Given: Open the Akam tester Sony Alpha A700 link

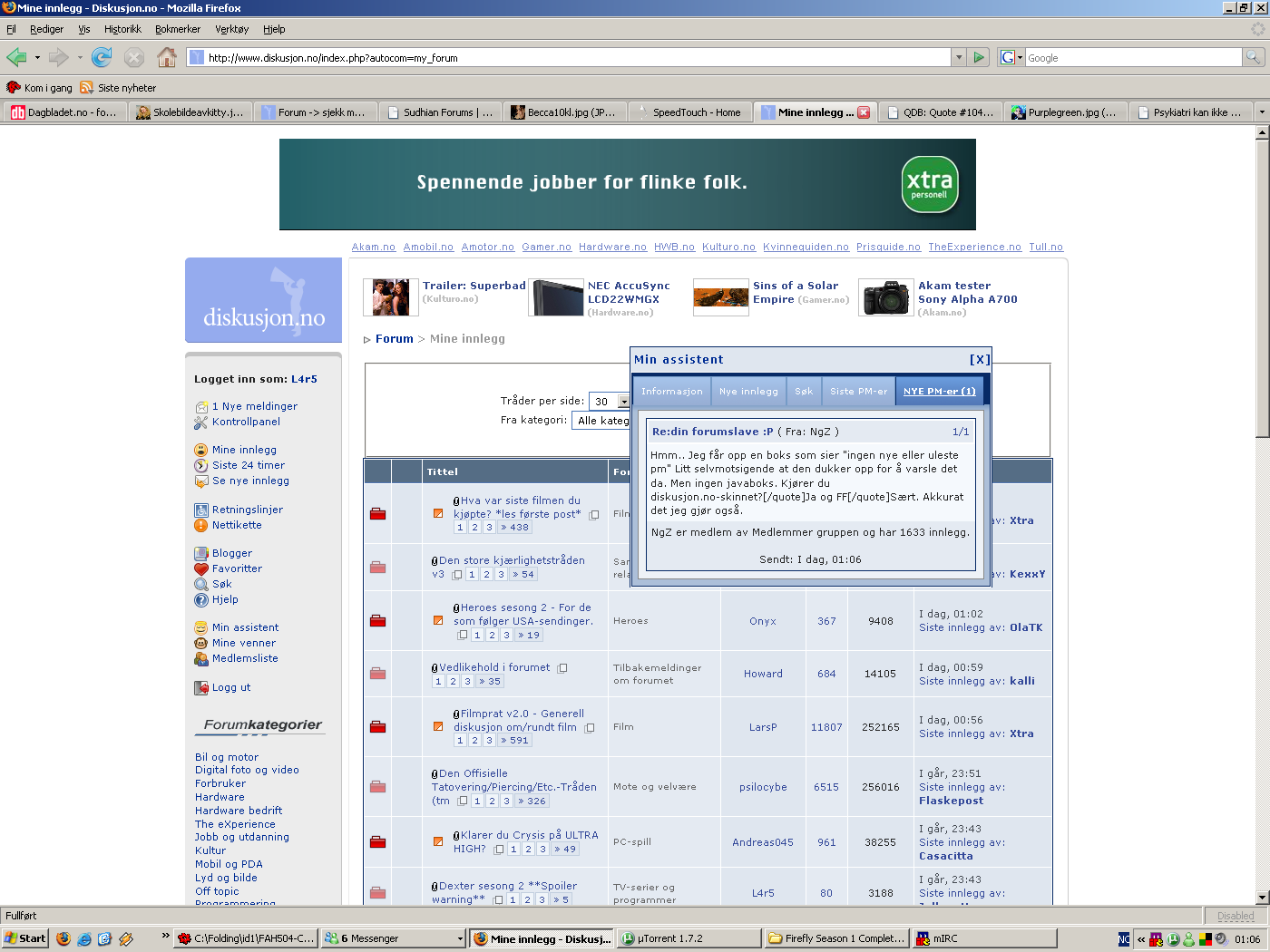Looking at the screenshot, I should pyautogui.click(x=968, y=292).
